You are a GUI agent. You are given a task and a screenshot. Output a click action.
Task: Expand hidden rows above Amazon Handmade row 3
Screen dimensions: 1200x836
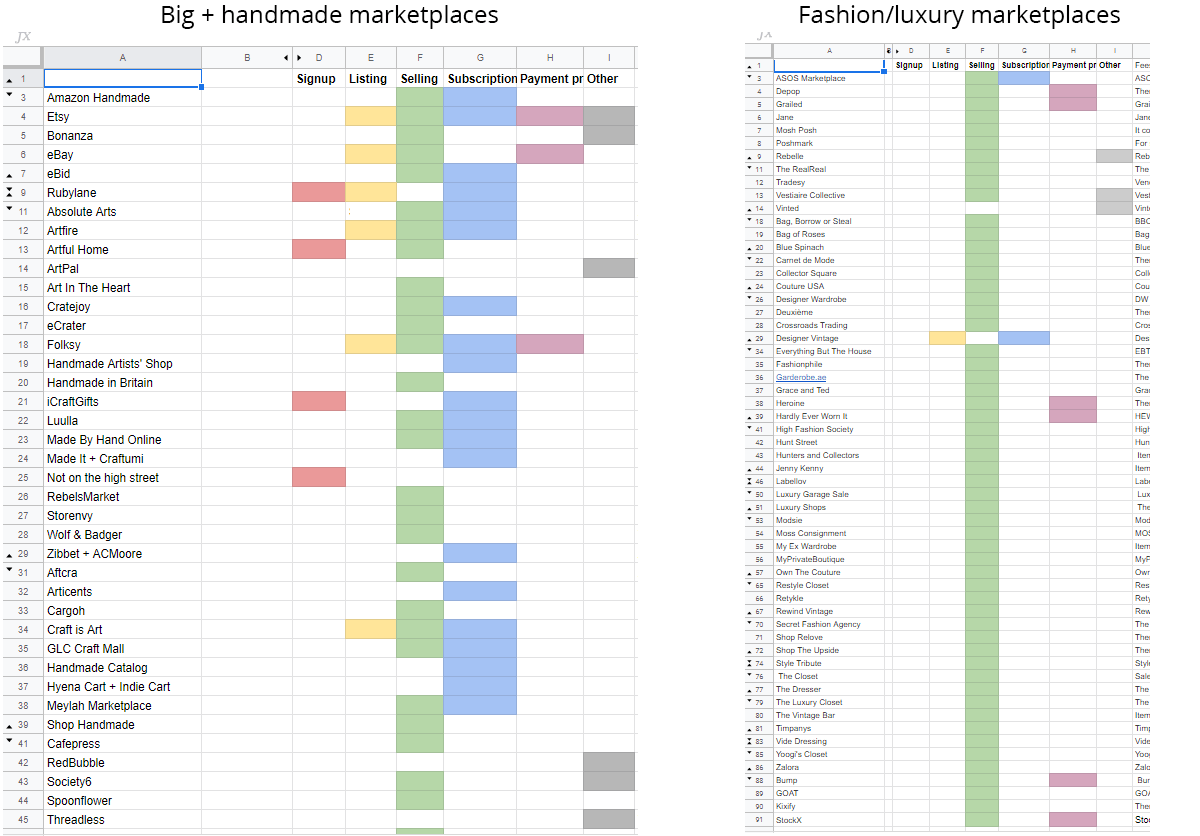click(x=9, y=97)
